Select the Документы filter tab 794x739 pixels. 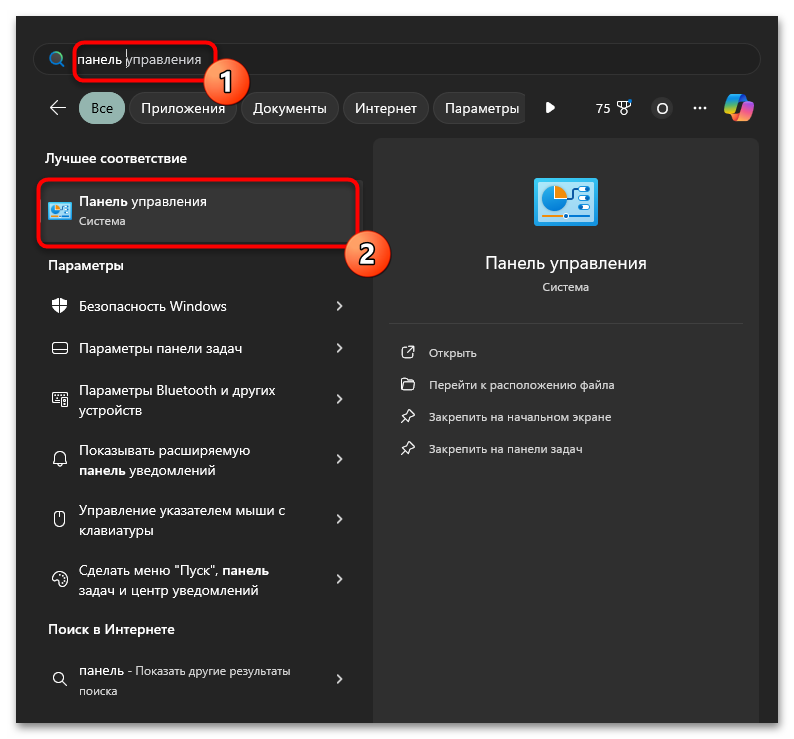[289, 108]
